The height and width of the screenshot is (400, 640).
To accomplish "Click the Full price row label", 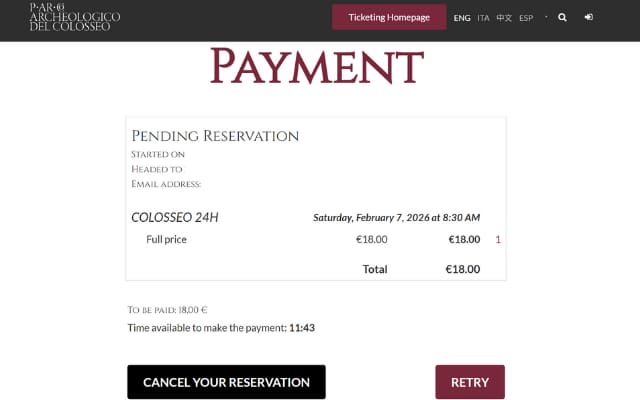I will [x=167, y=240].
